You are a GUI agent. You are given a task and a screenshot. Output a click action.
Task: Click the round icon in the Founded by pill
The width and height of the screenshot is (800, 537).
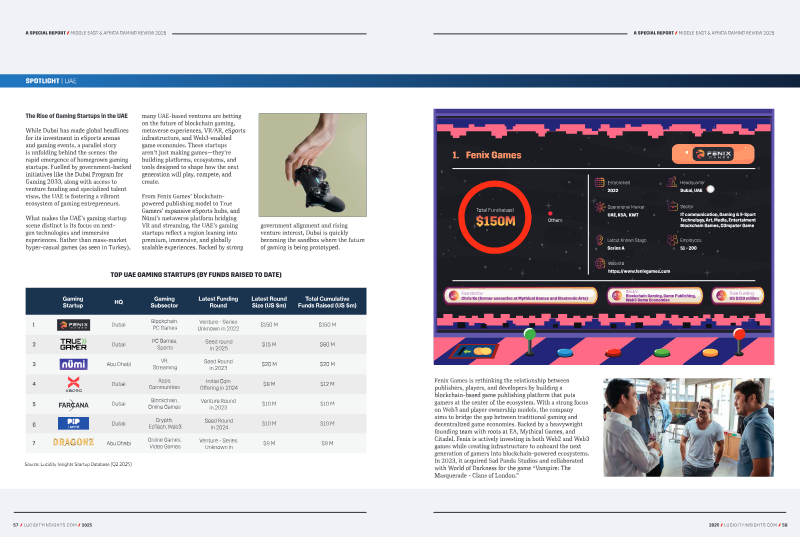point(453,296)
